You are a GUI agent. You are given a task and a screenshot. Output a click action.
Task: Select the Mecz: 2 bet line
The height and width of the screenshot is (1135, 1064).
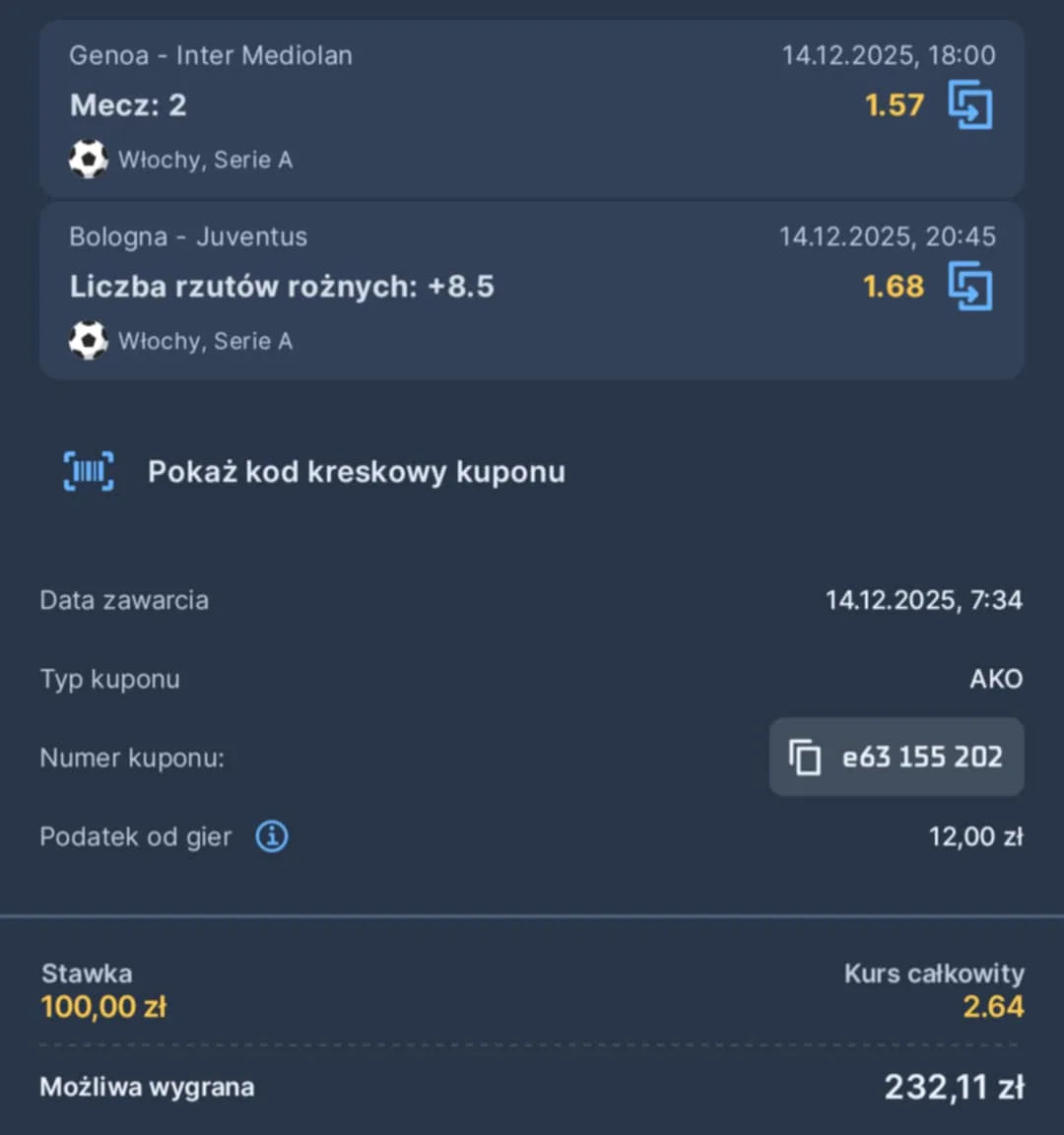(128, 105)
